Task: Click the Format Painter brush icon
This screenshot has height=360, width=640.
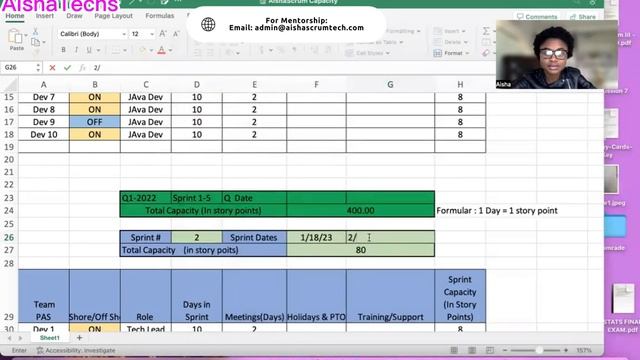Action: pyautogui.click(x=36, y=52)
